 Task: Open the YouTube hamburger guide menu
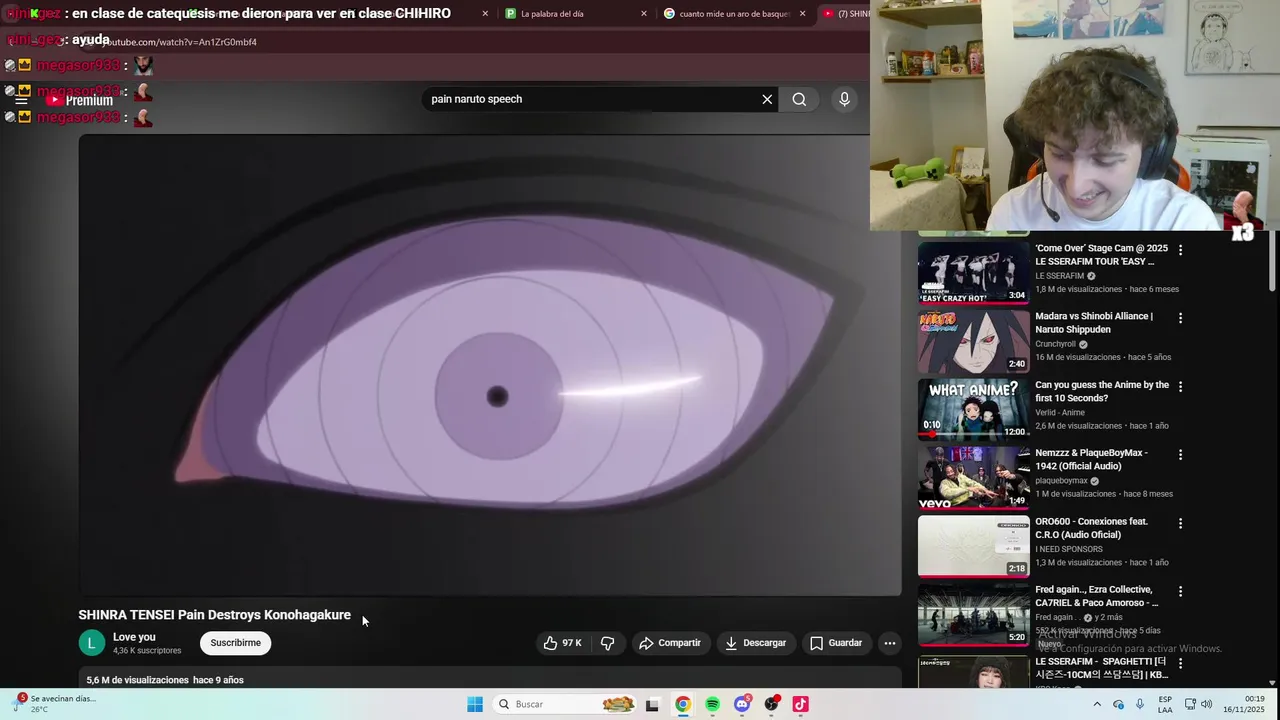pyautogui.click(x=21, y=100)
